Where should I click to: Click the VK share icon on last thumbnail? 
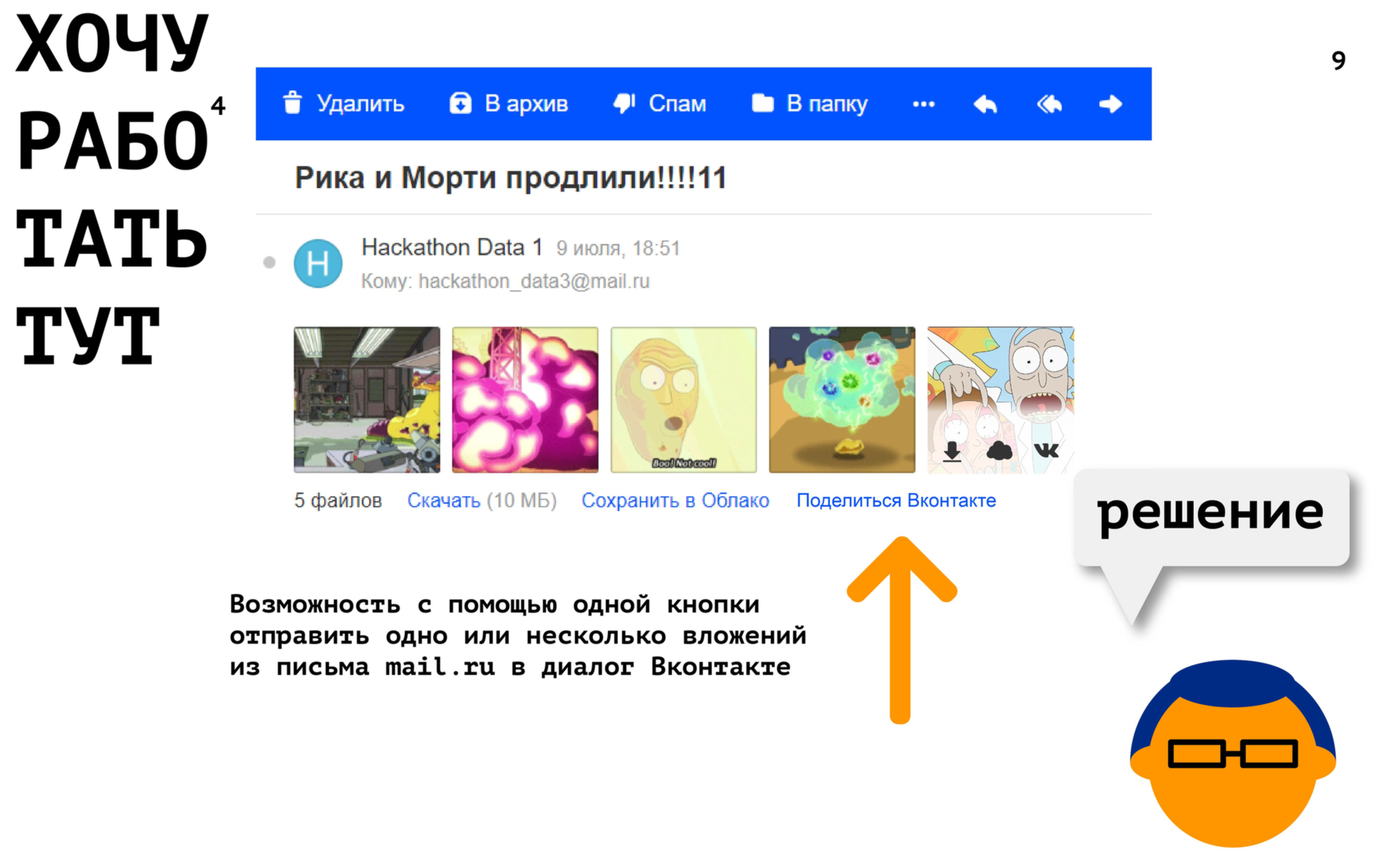coord(1046,451)
